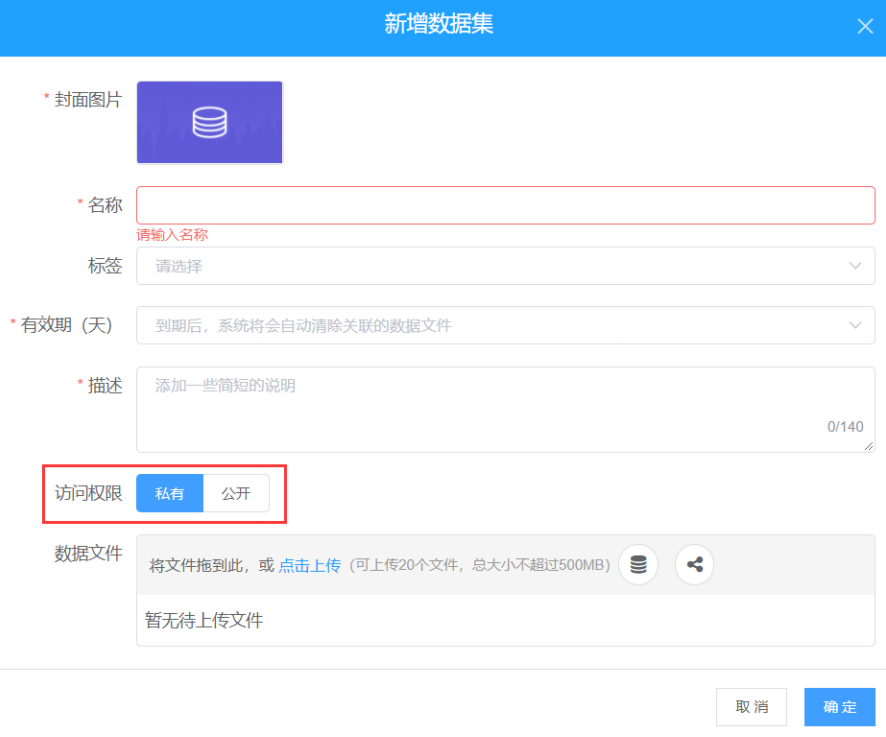The width and height of the screenshot is (886, 737).
Task: Click the white database glyph on the cover
Action: tap(210, 122)
